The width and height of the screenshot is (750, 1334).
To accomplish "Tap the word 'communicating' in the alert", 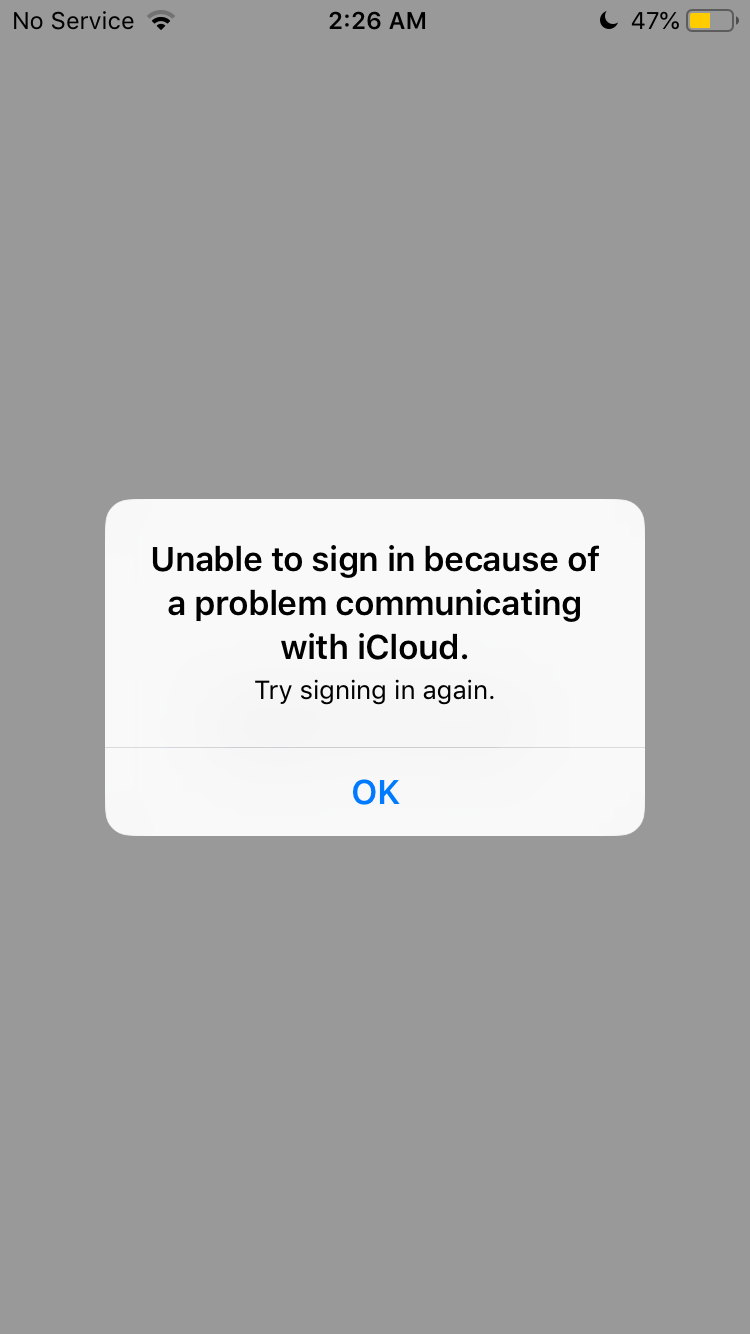I will pyautogui.click(x=458, y=604).
